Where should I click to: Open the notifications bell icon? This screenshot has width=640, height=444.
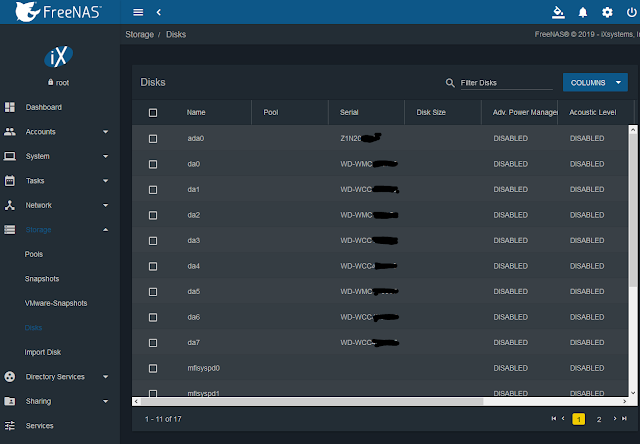[x=583, y=12]
